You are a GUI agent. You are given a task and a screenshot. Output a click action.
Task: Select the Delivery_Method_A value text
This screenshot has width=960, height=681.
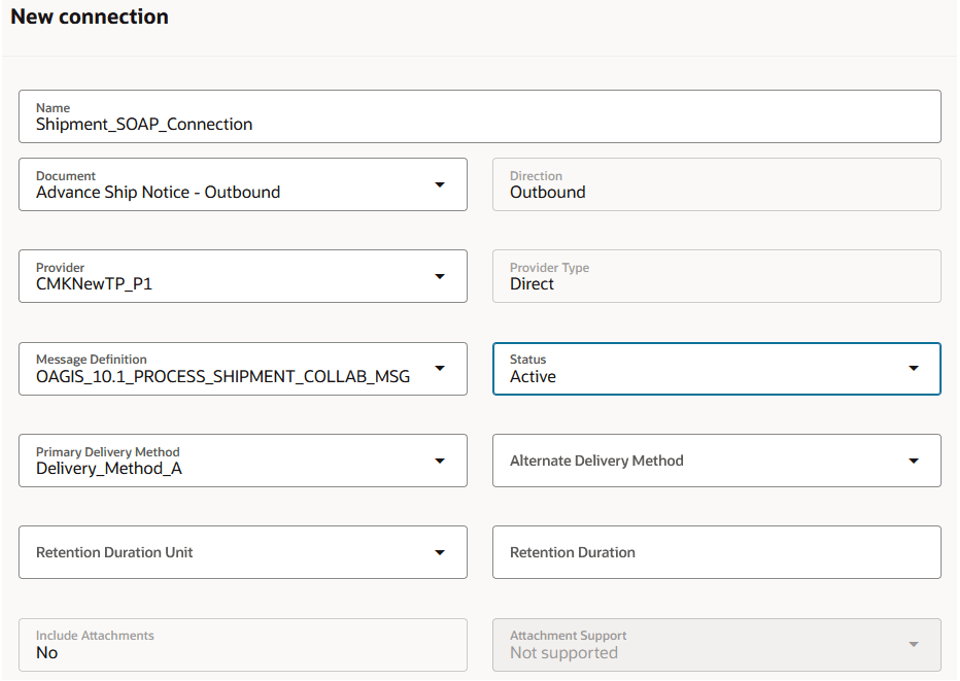point(109,468)
